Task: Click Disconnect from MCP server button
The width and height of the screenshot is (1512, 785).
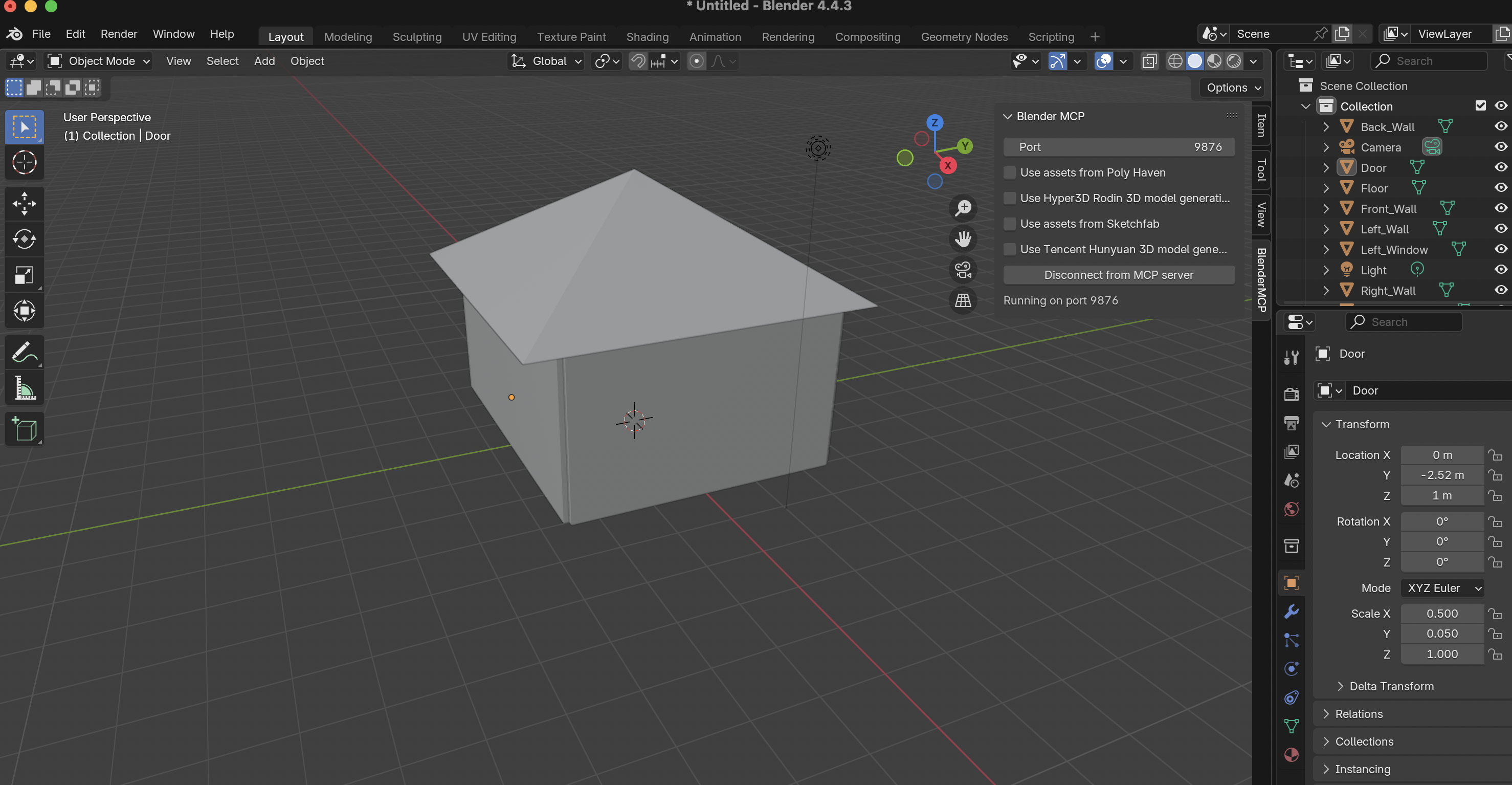Action: 1118,275
